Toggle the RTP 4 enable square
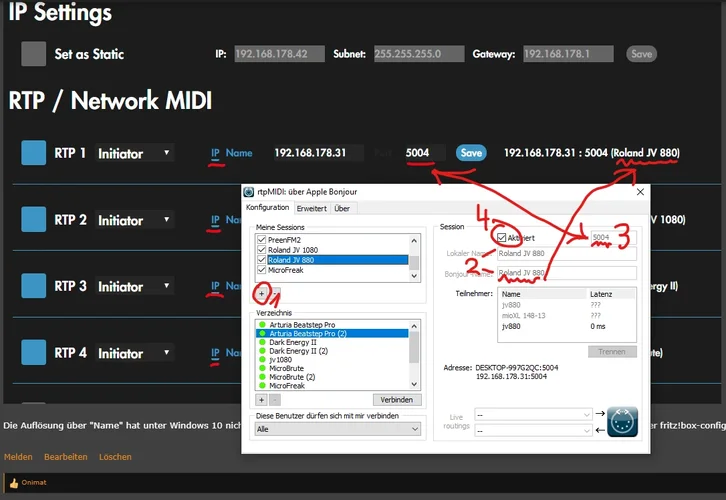 pyautogui.click(x=33, y=352)
